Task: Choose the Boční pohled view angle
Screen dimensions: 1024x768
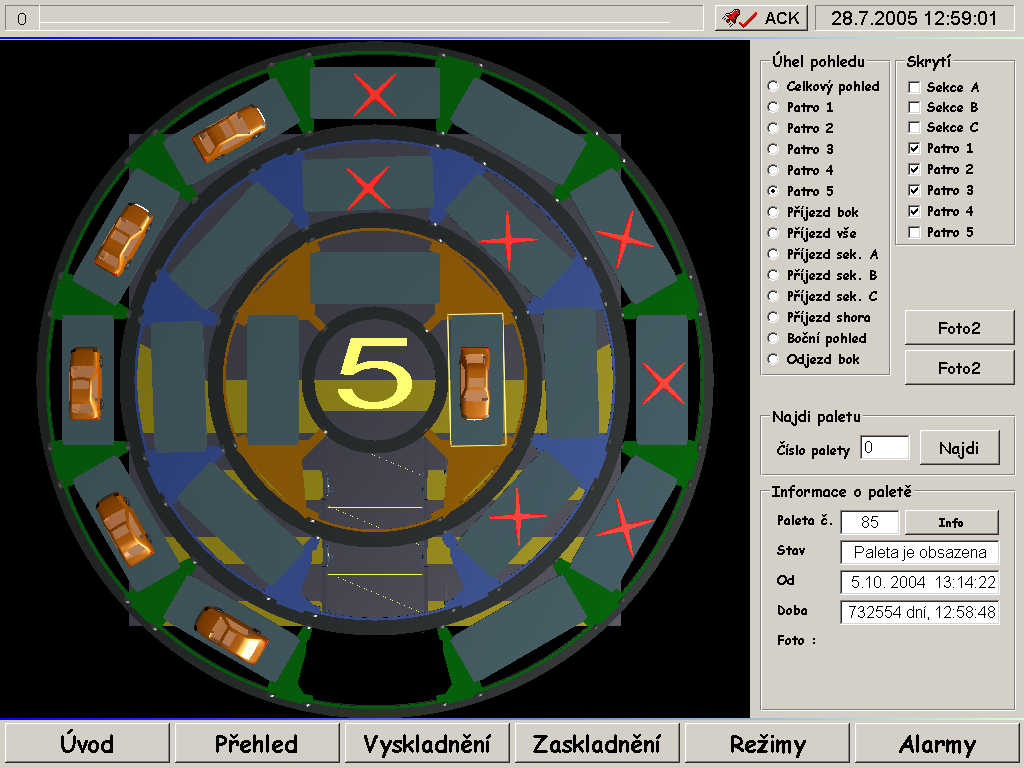Action: coord(773,339)
